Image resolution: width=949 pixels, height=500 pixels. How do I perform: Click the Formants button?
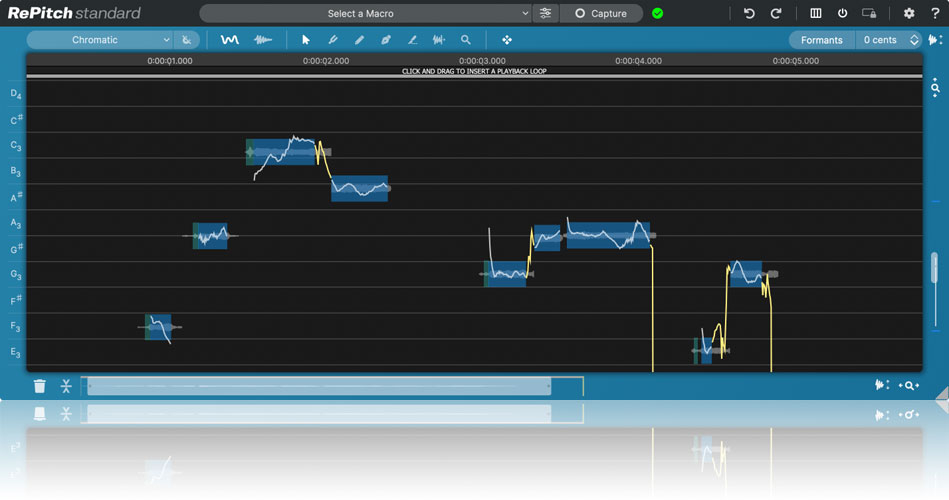point(821,40)
